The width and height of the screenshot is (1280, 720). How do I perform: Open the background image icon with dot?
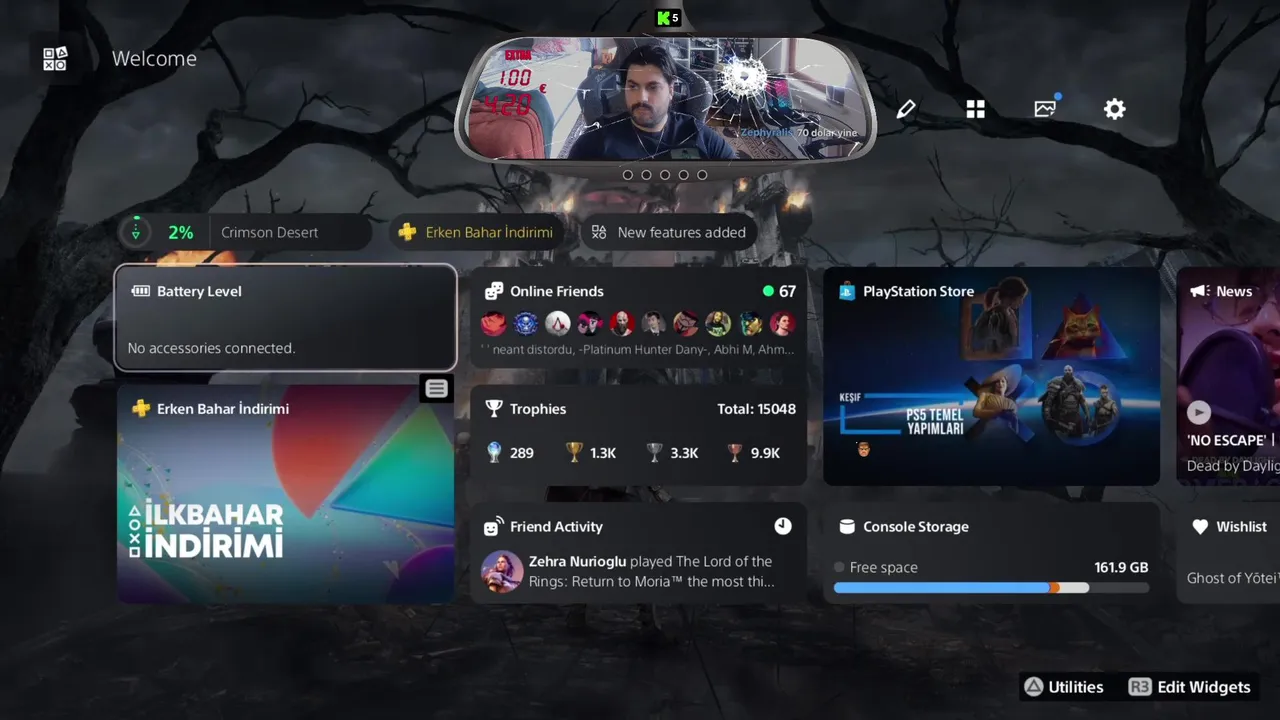[1046, 107]
